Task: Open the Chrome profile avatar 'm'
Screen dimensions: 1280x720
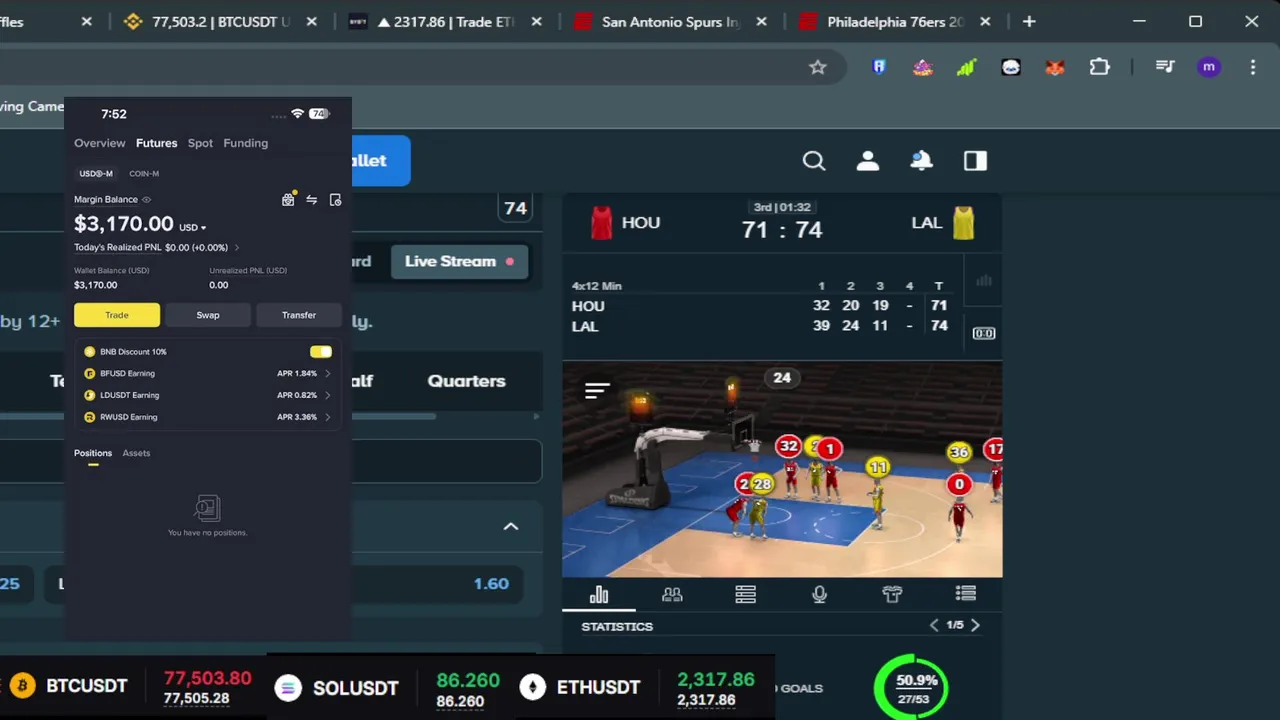Action: pyautogui.click(x=1209, y=67)
